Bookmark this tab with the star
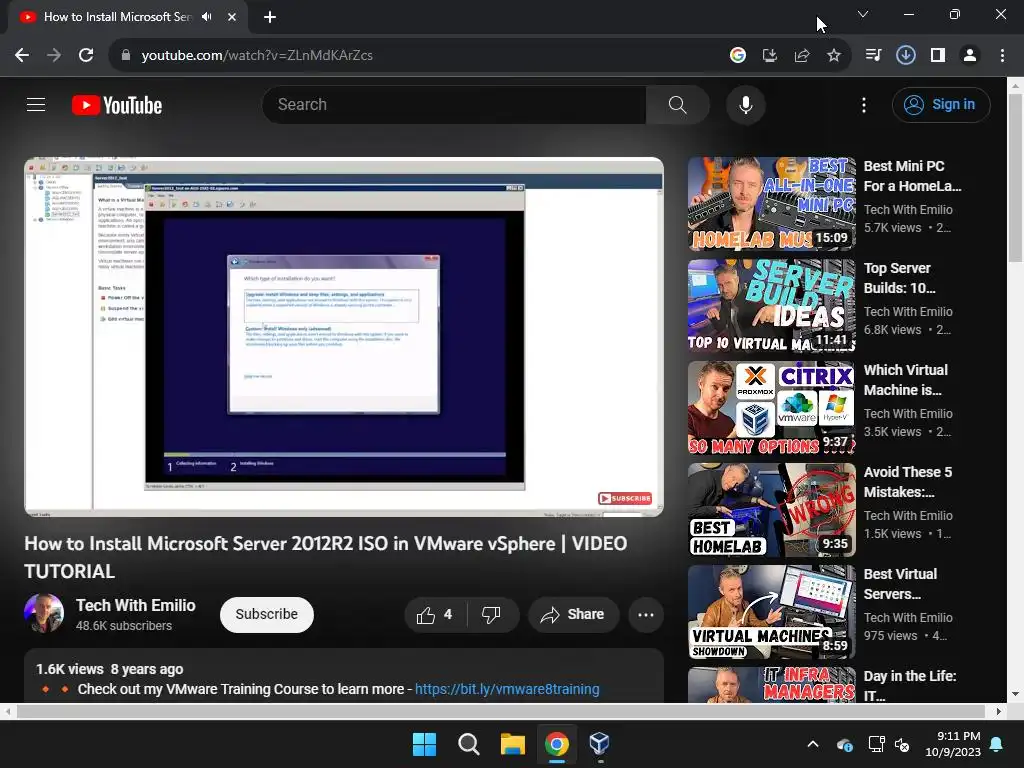This screenshot has height=768, width=1024. (834, 55)
